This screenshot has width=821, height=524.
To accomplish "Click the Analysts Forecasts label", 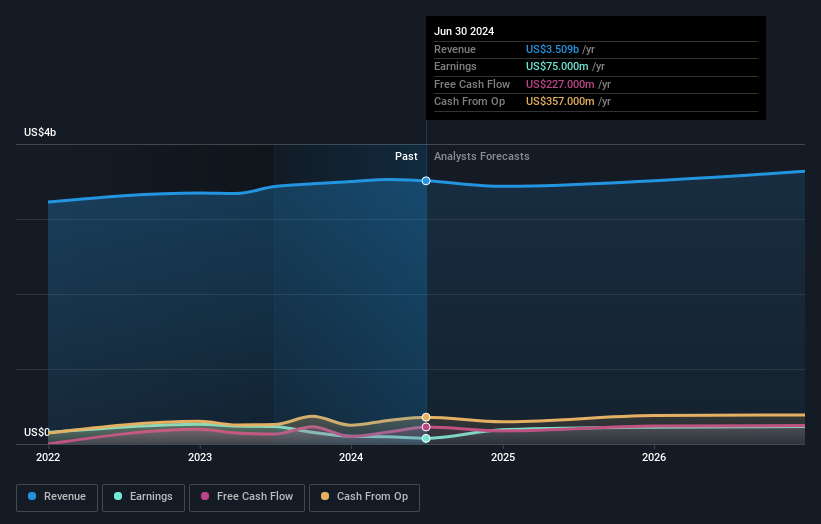I will [482, 157].
